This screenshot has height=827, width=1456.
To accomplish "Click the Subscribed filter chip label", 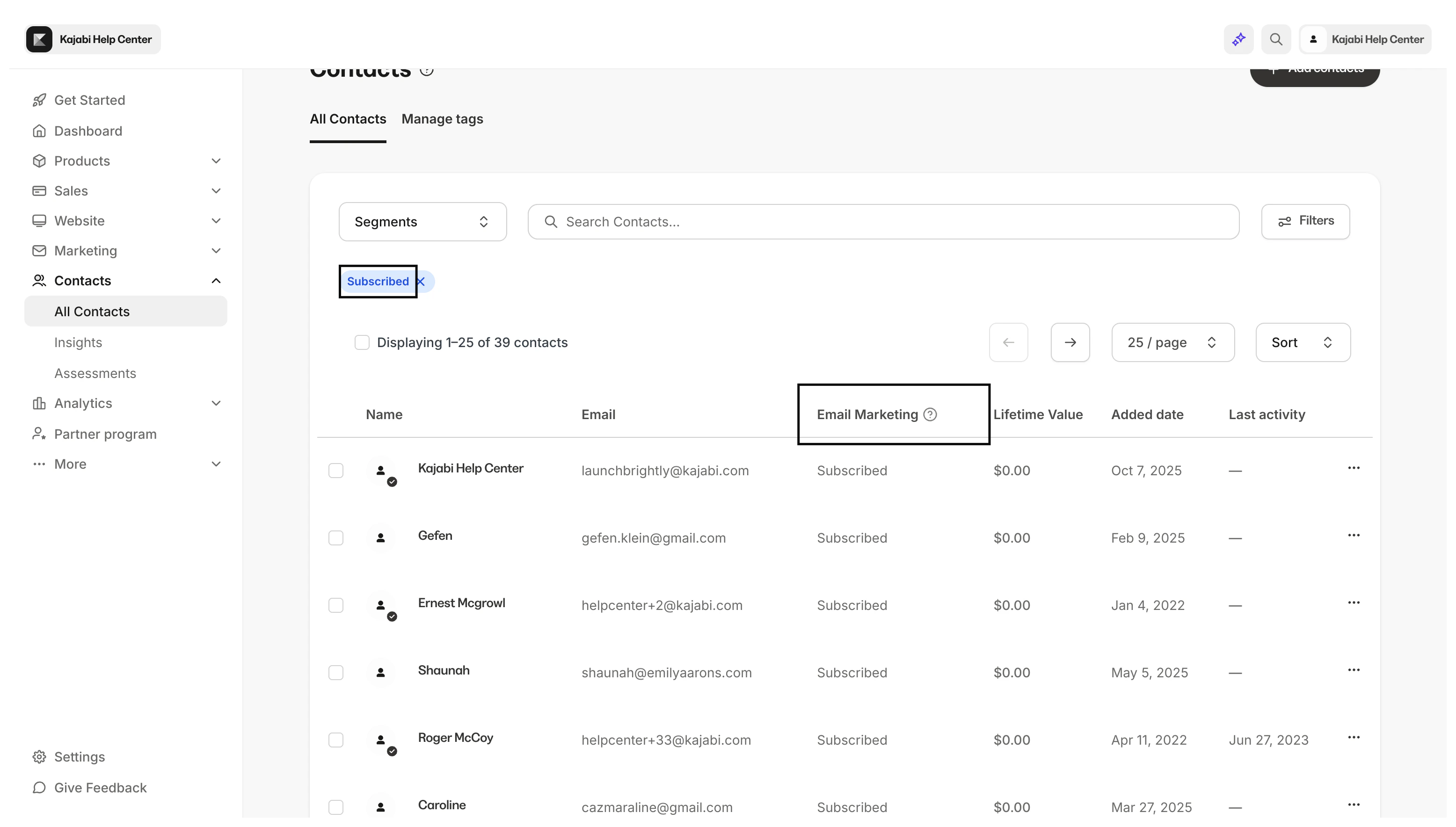I will point(378,282).
